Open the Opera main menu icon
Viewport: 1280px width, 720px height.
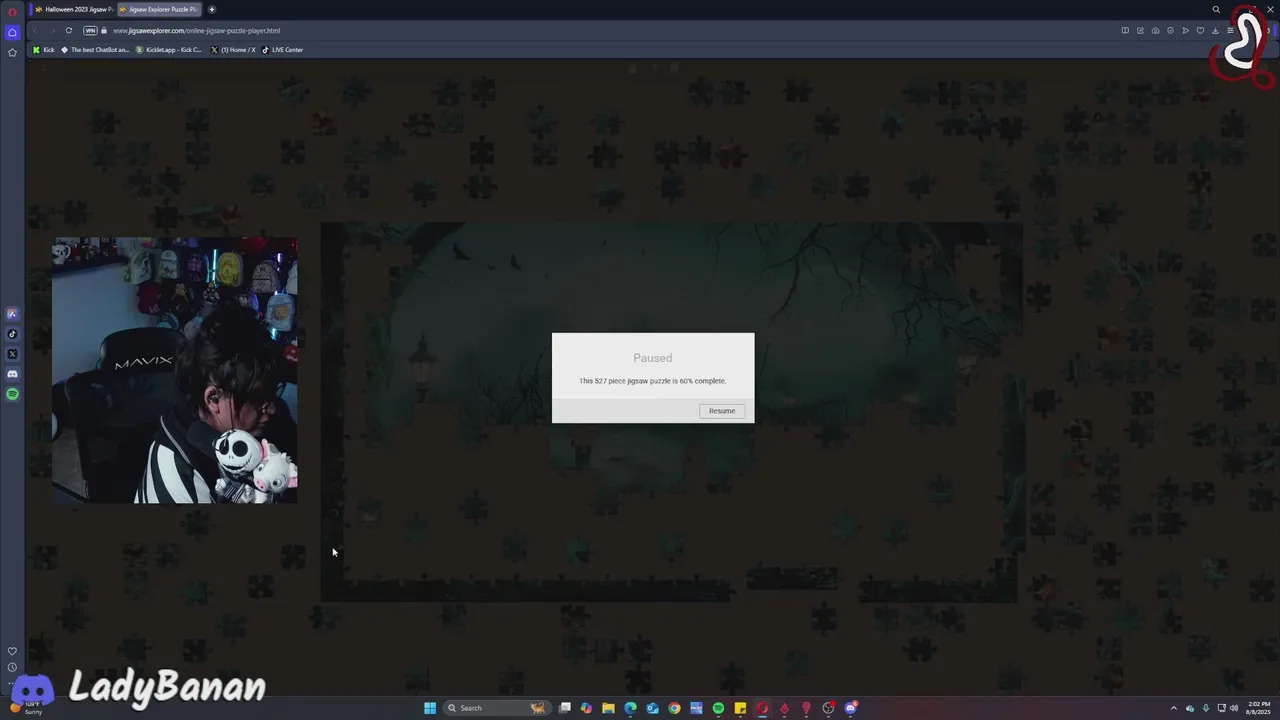point(12,10)
